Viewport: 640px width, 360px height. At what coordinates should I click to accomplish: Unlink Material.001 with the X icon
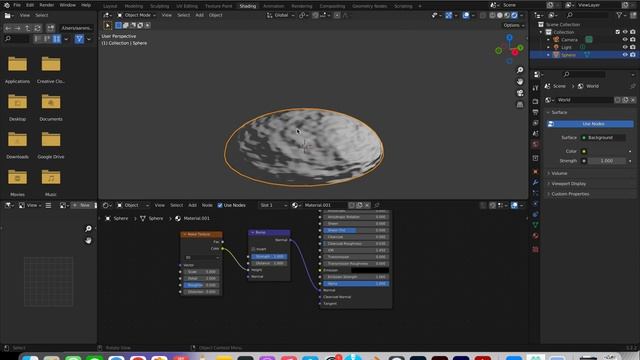[x=367, y=205]
